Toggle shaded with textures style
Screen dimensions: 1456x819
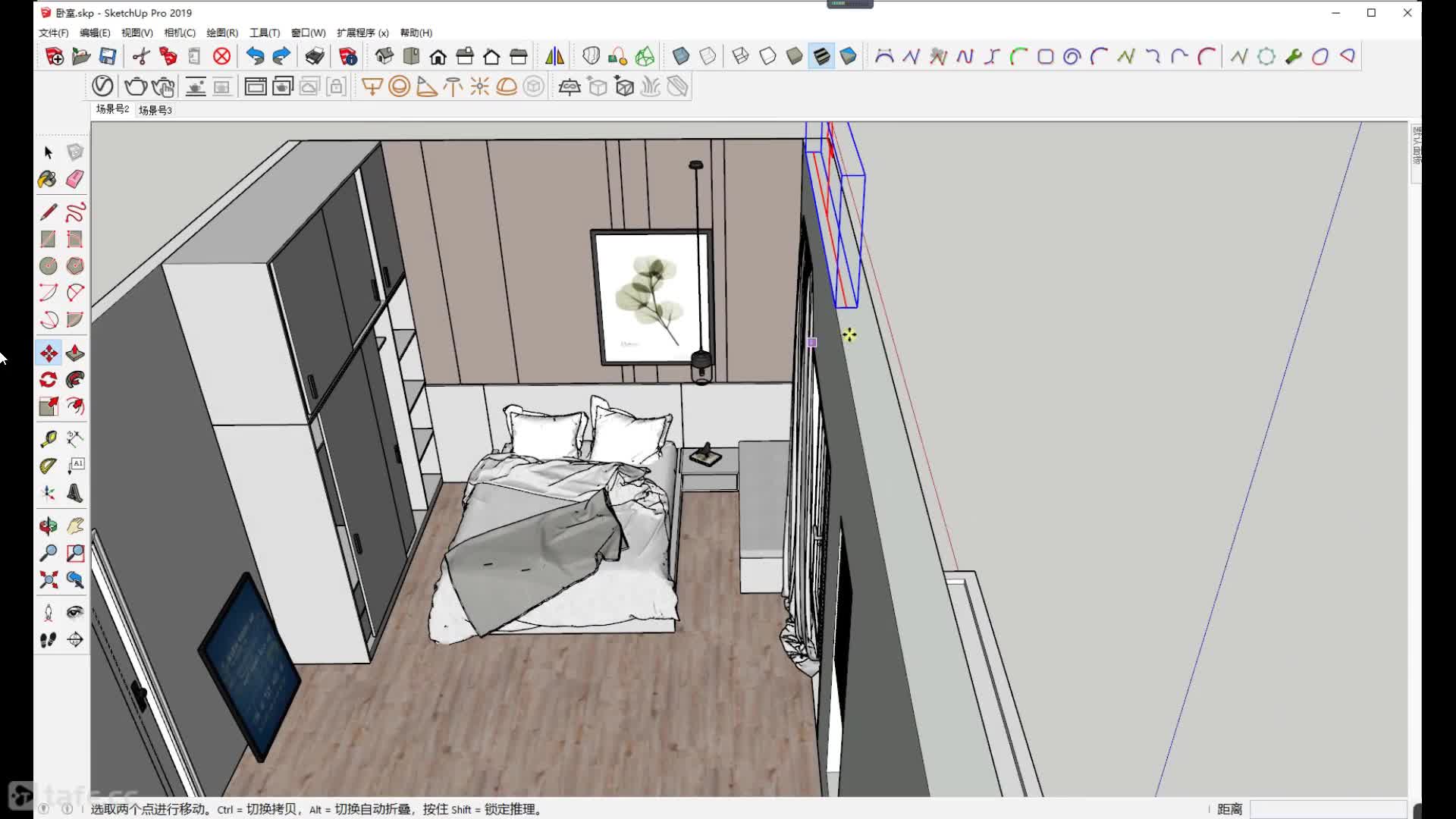821,56
